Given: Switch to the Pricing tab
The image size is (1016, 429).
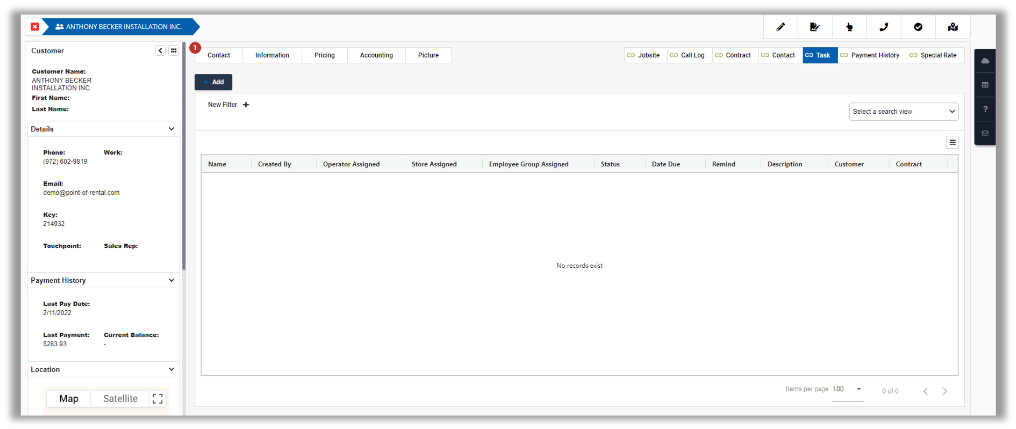Looking at the screenshot, I should pos(325,56).
